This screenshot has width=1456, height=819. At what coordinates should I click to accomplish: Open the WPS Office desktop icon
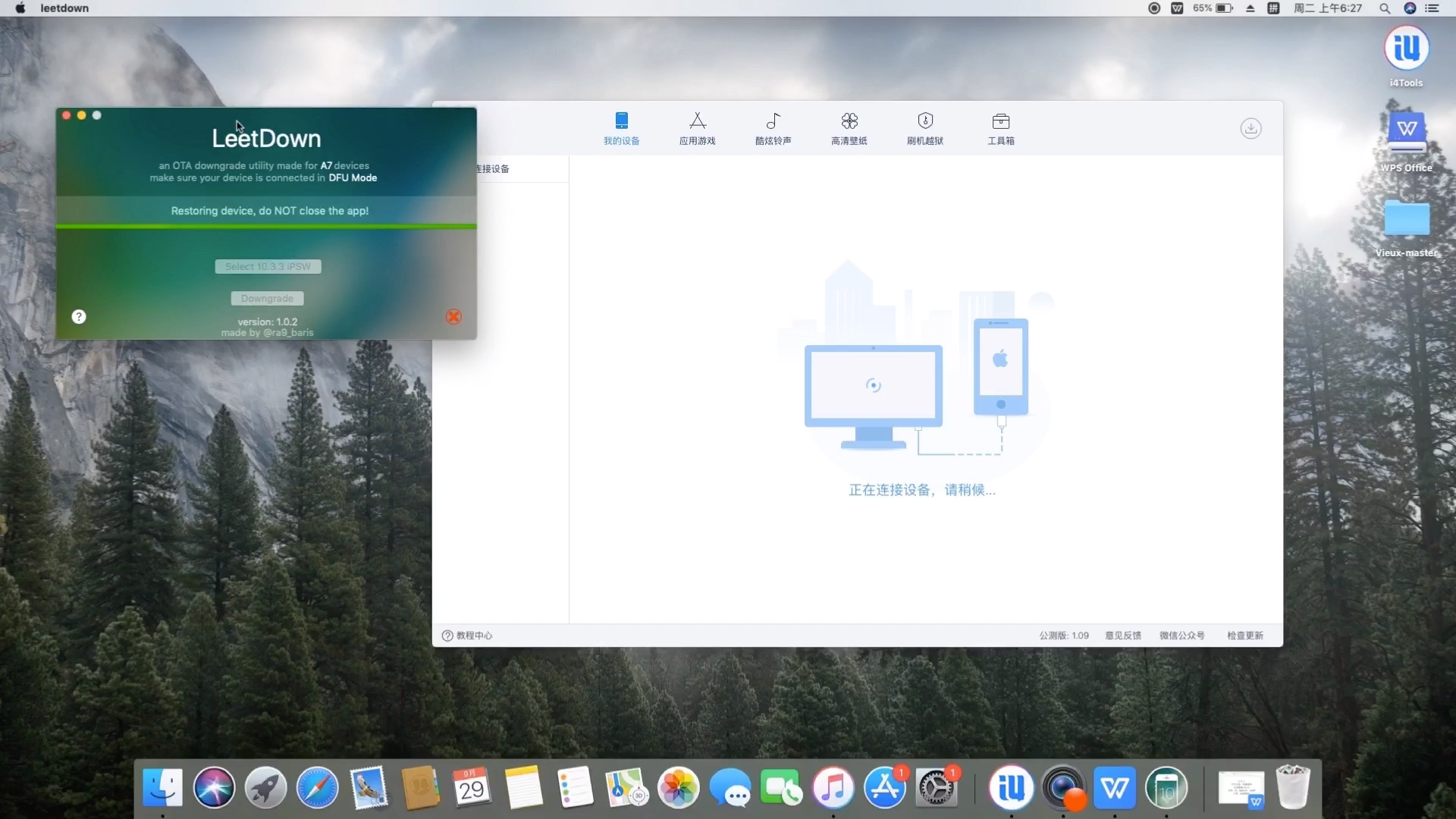pos(1406,142)
